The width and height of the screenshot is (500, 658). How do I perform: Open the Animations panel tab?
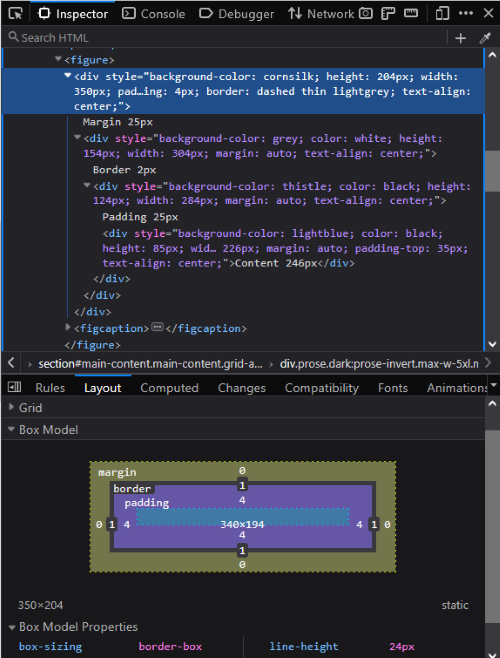[x=457, y=388]
